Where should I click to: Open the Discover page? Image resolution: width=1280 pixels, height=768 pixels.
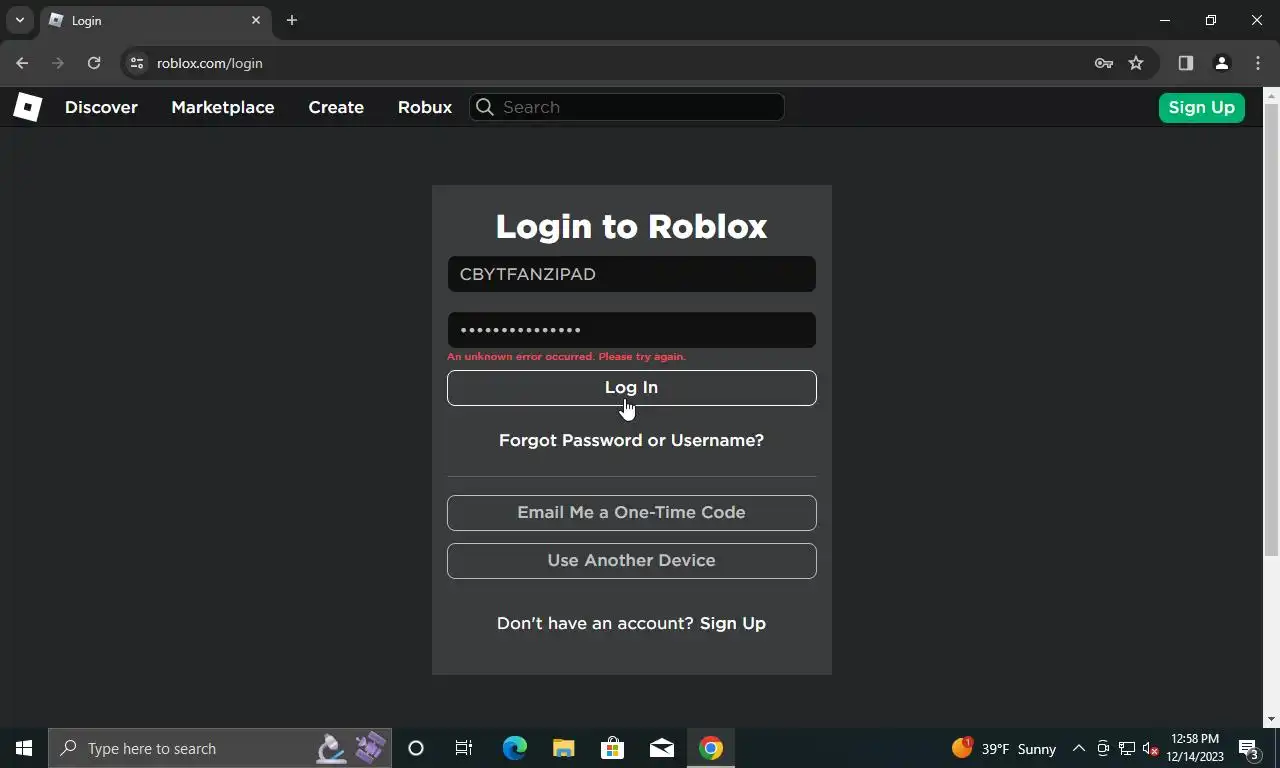(101, 107)
